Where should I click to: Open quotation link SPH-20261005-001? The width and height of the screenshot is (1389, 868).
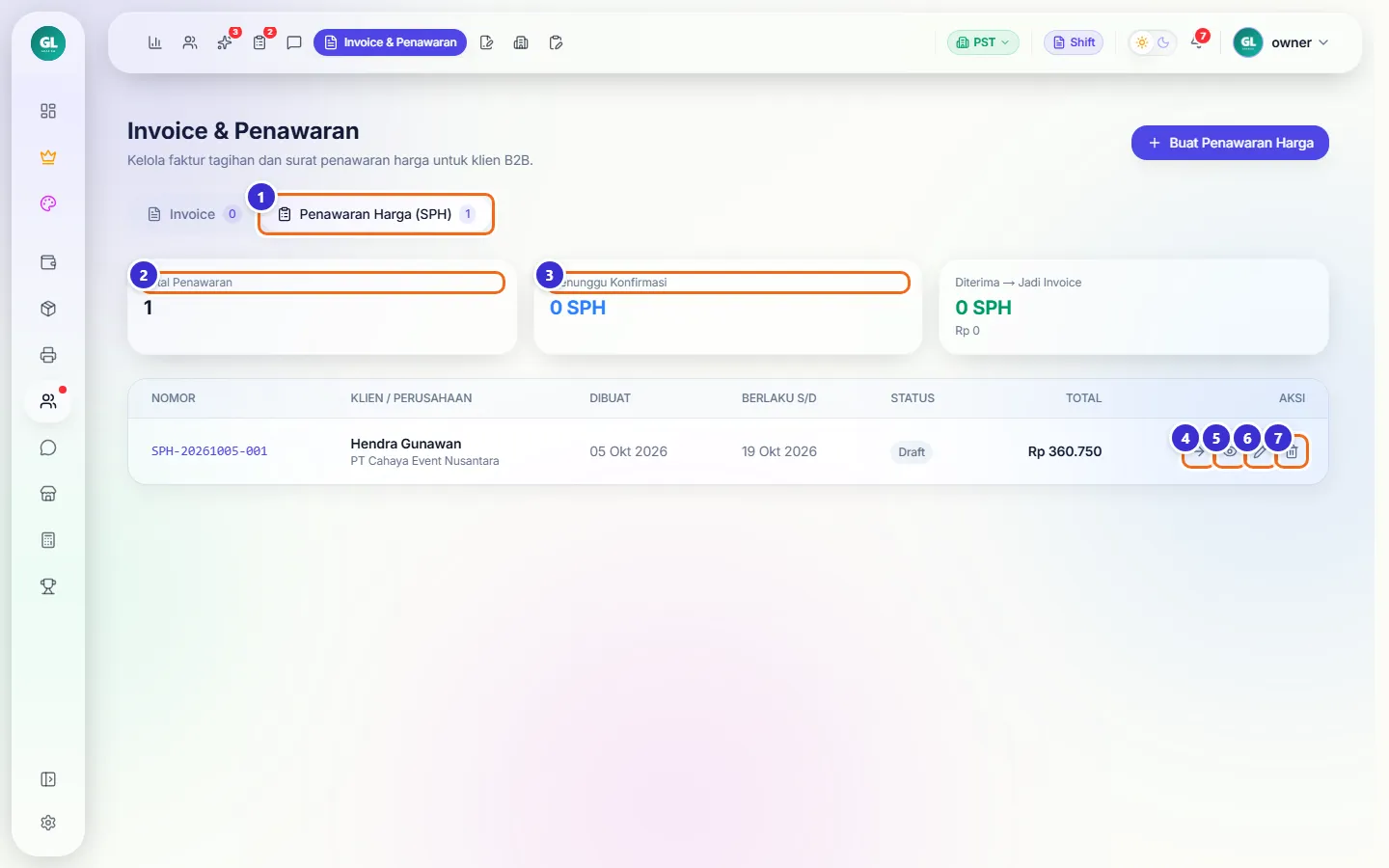pyautogui.click(x=209, y=451)
